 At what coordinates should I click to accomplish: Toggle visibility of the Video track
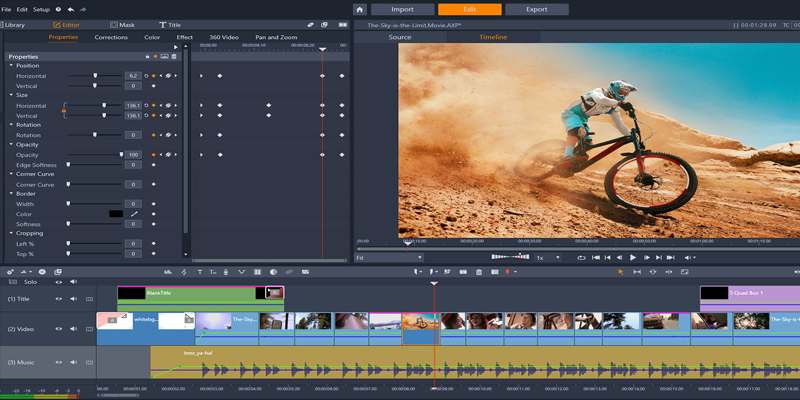[58, 326]
